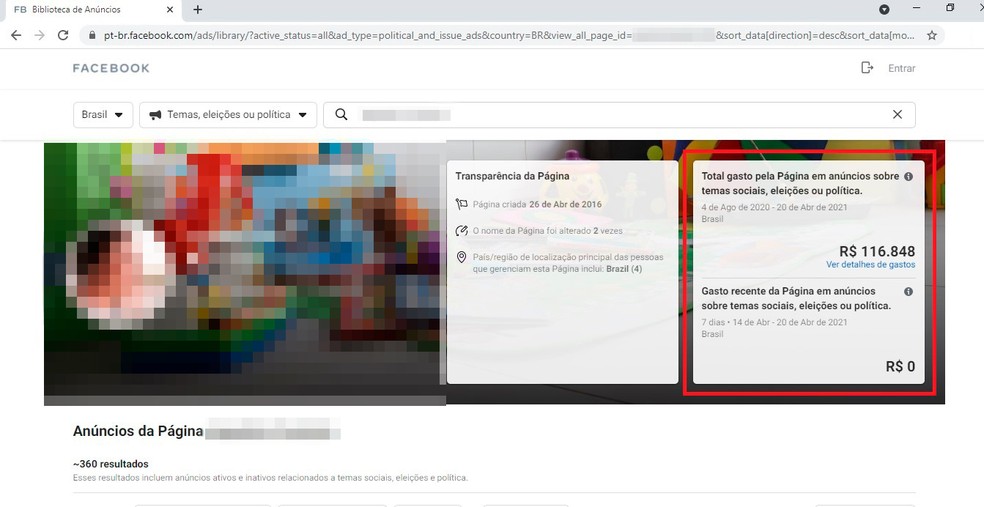984x507 pixels.
Task: Click the Brazil (4) location text
Action: click(x=624, y=269)
